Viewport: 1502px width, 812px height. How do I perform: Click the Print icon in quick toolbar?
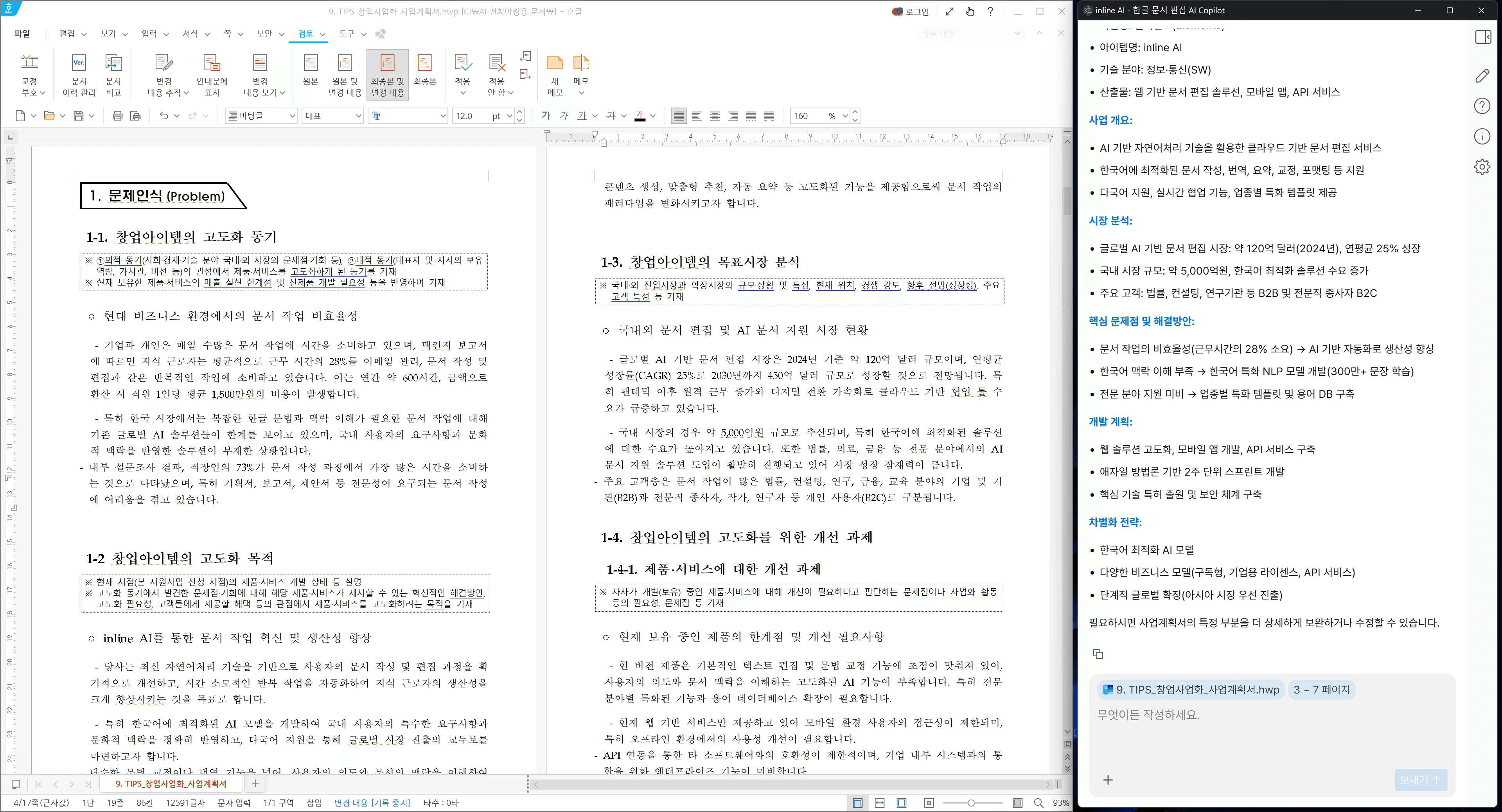tap(117, 115)
